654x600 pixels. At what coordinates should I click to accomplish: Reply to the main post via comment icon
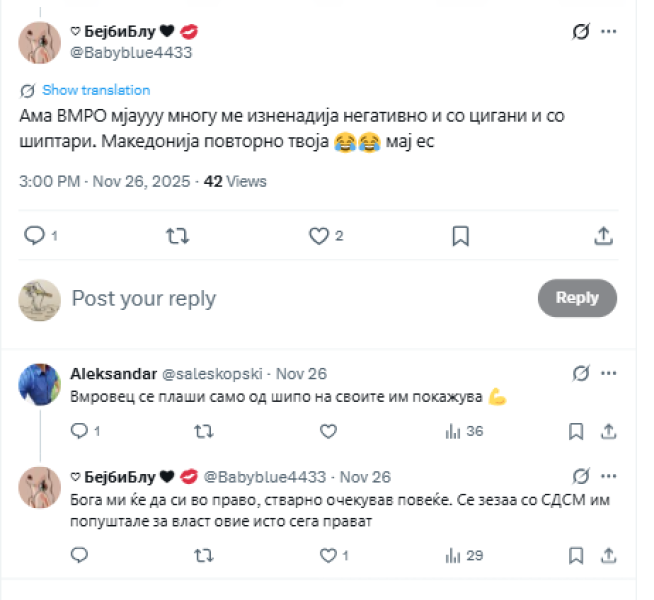pyautogui.click(x=34, y=236)
